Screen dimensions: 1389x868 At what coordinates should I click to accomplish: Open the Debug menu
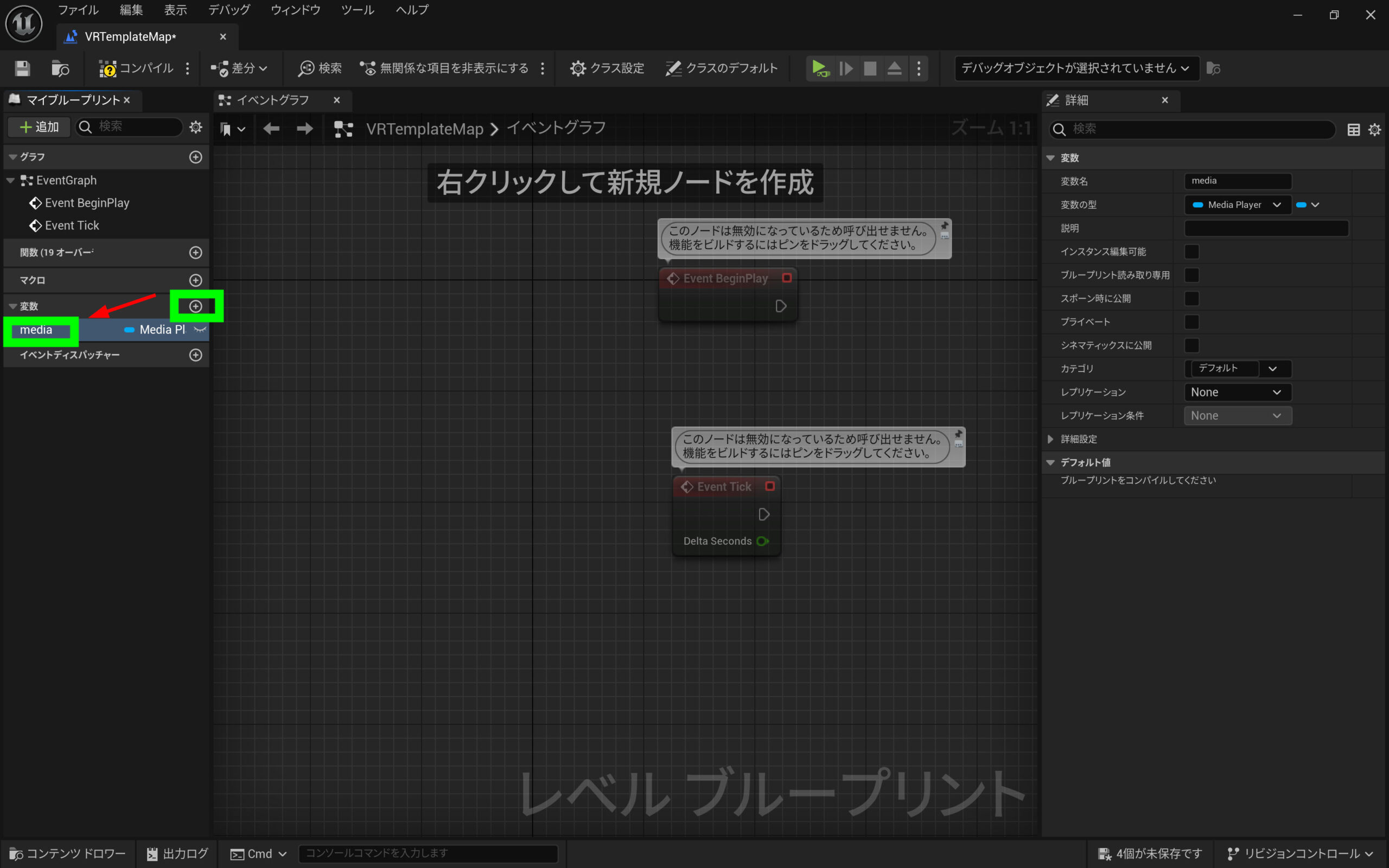click(228, 10)
